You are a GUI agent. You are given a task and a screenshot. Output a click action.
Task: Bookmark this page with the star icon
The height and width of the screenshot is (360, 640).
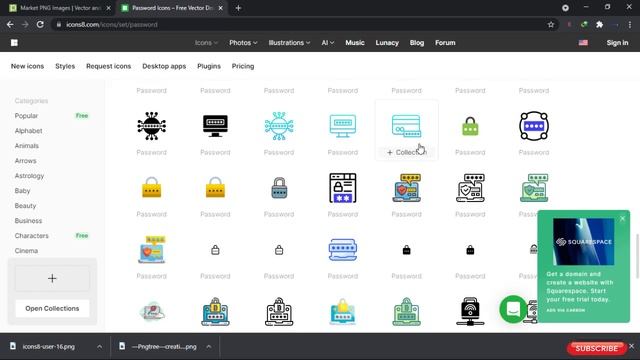(551, 24)
